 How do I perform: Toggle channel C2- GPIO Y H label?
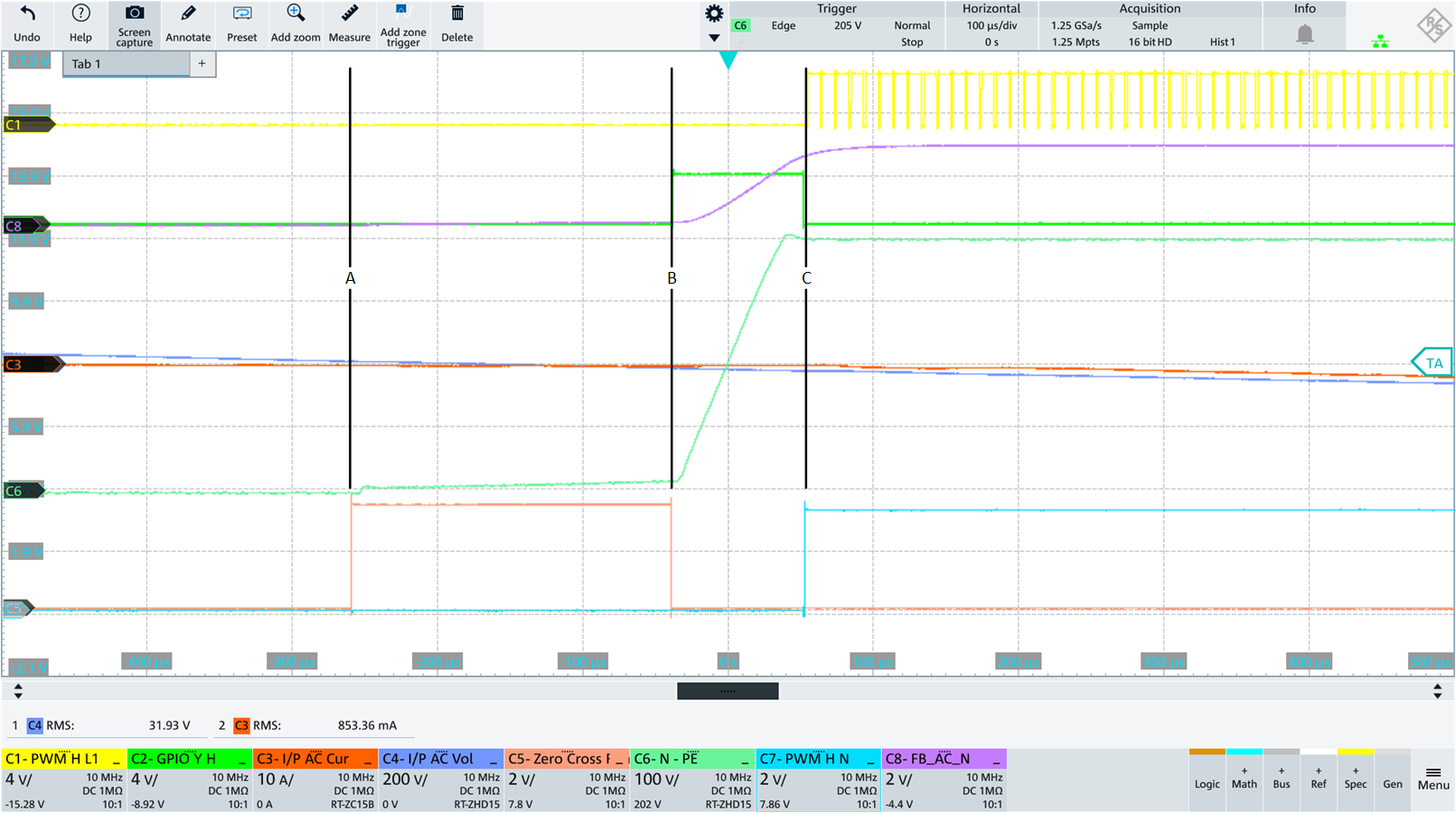point(174,759)
